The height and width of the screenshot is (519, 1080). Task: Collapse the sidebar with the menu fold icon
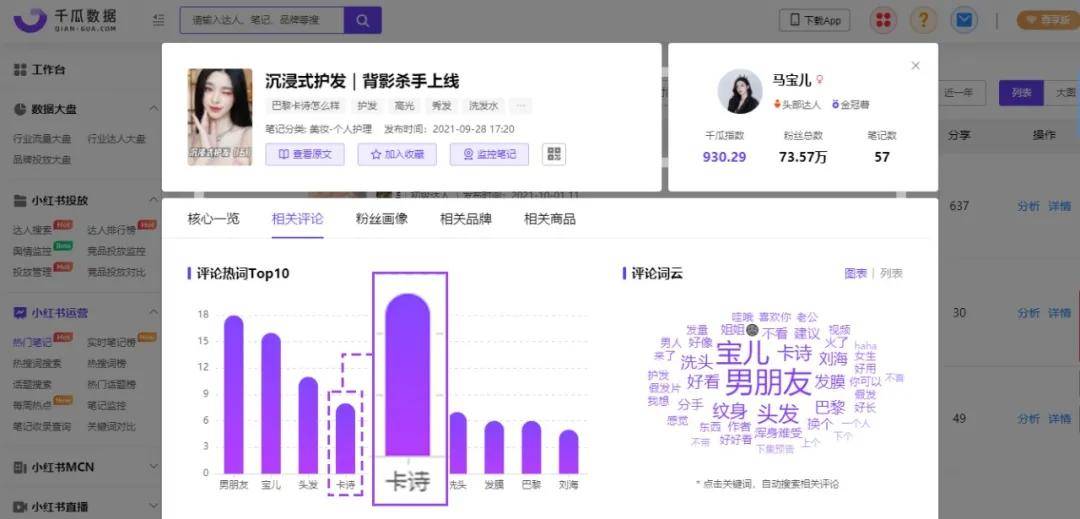[x=159, y=21]
